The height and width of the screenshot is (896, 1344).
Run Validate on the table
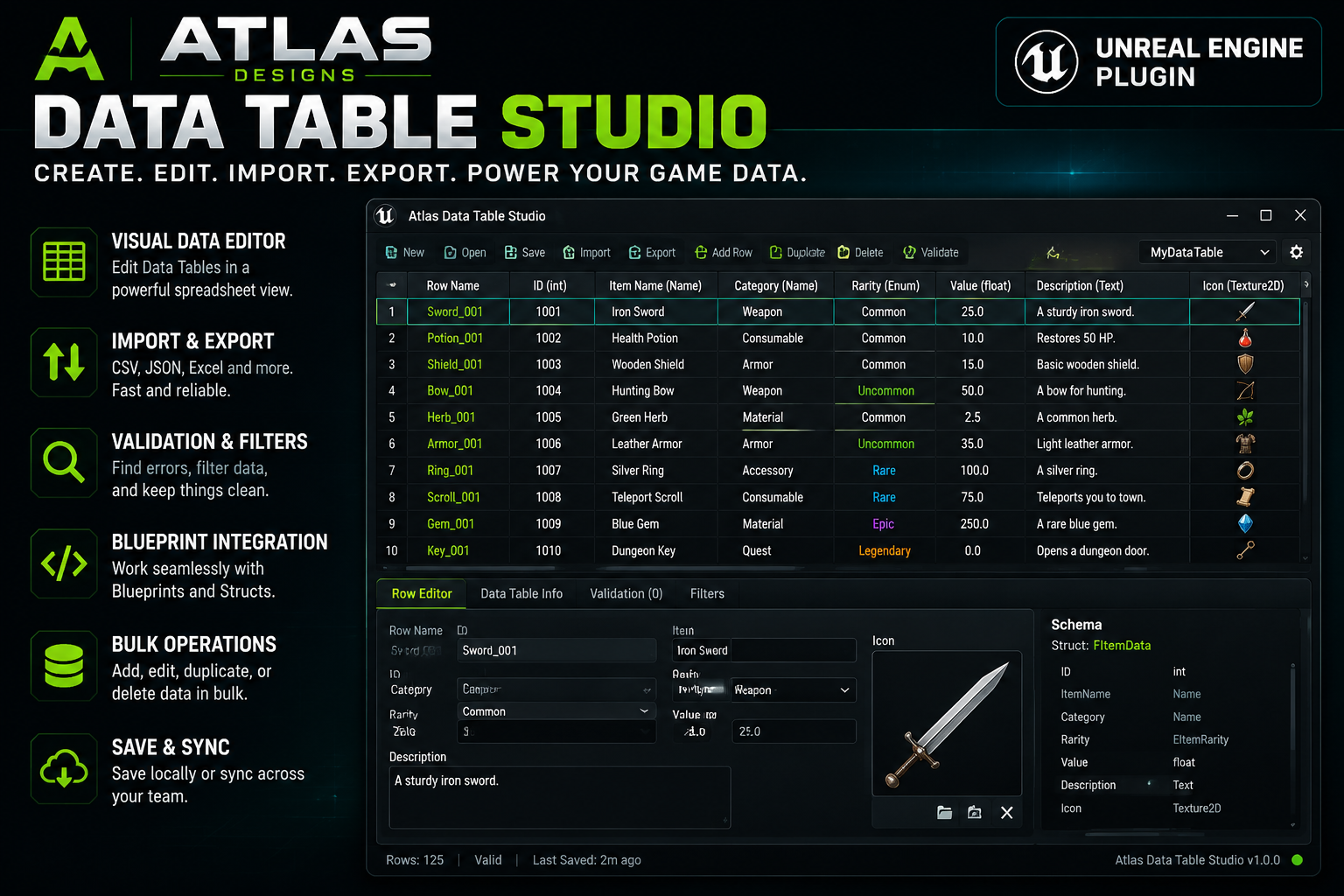[930, 252]
